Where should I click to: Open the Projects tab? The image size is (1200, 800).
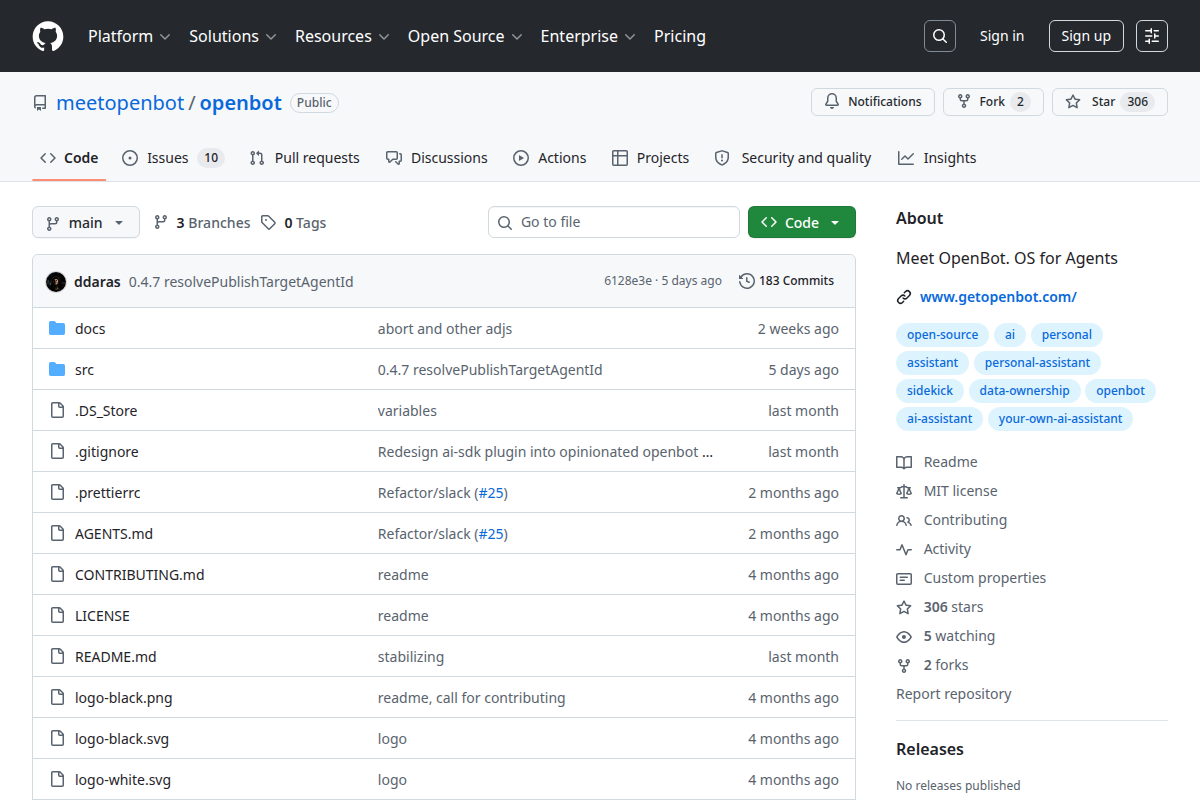coord(651,158)
